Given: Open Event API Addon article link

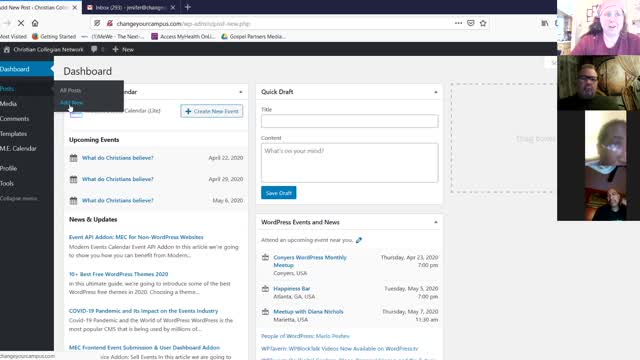Looking at the screenshot, I should pos(136,237).
